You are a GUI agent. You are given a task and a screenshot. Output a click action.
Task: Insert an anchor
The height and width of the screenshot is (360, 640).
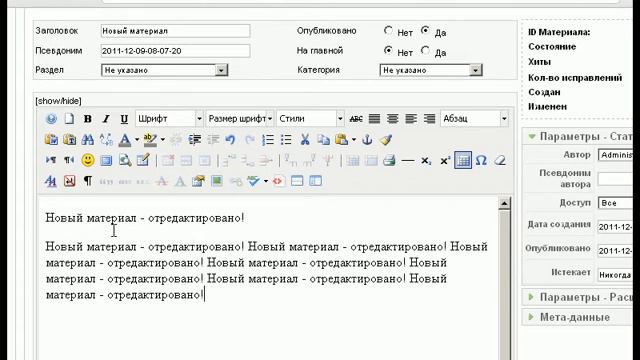click(x=367, y=140)
